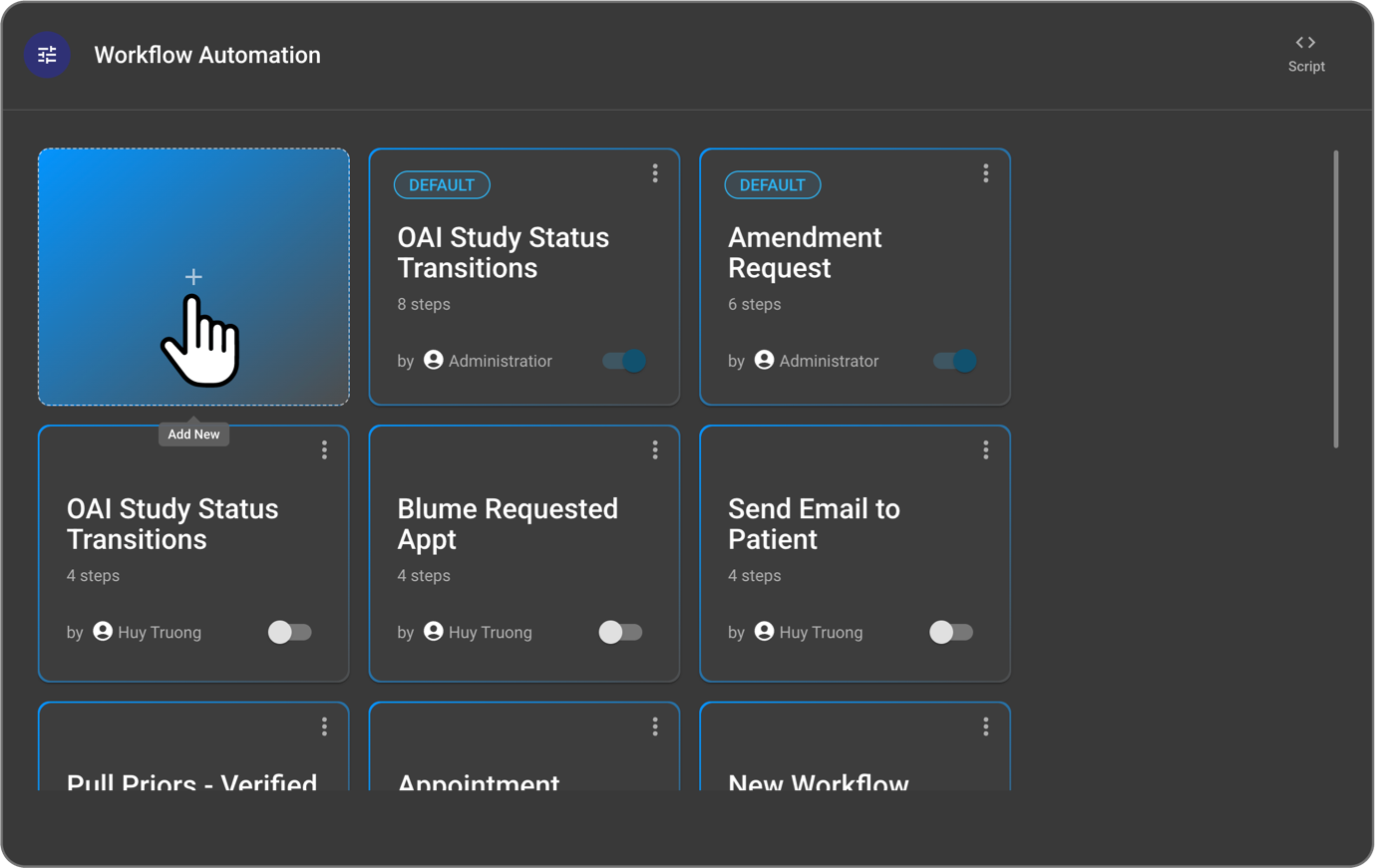Open Amendment Request three-dot menu
1375x868 pixels.
[985, 173]
